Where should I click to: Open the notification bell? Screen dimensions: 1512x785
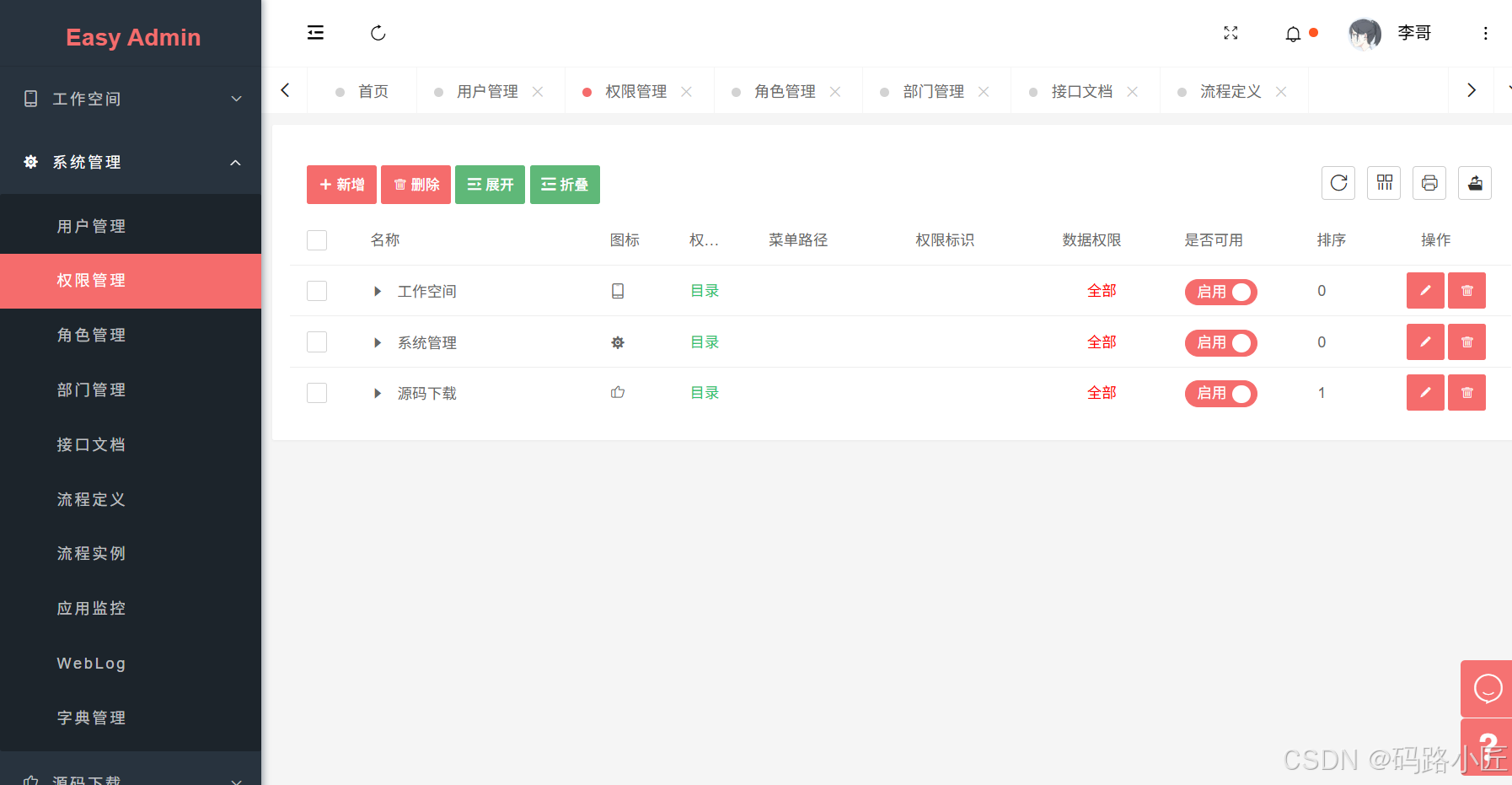(x=1294, y=34)
